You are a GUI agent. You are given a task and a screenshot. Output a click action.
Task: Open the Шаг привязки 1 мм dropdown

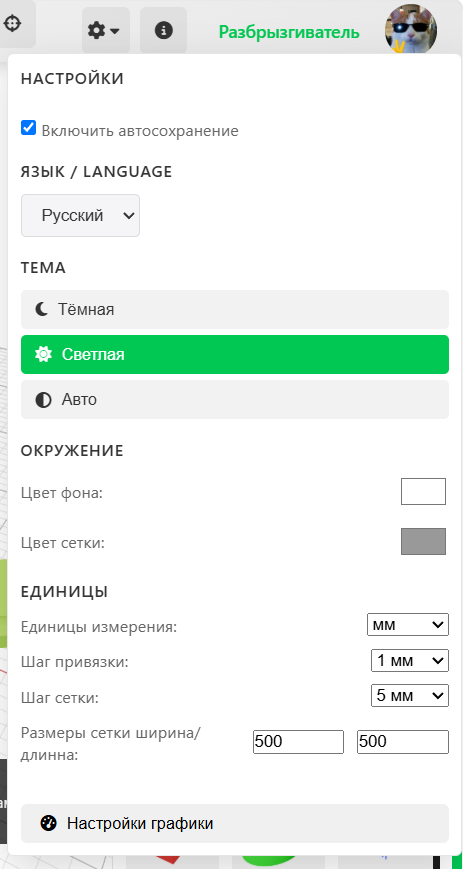[x=410, y=661]
